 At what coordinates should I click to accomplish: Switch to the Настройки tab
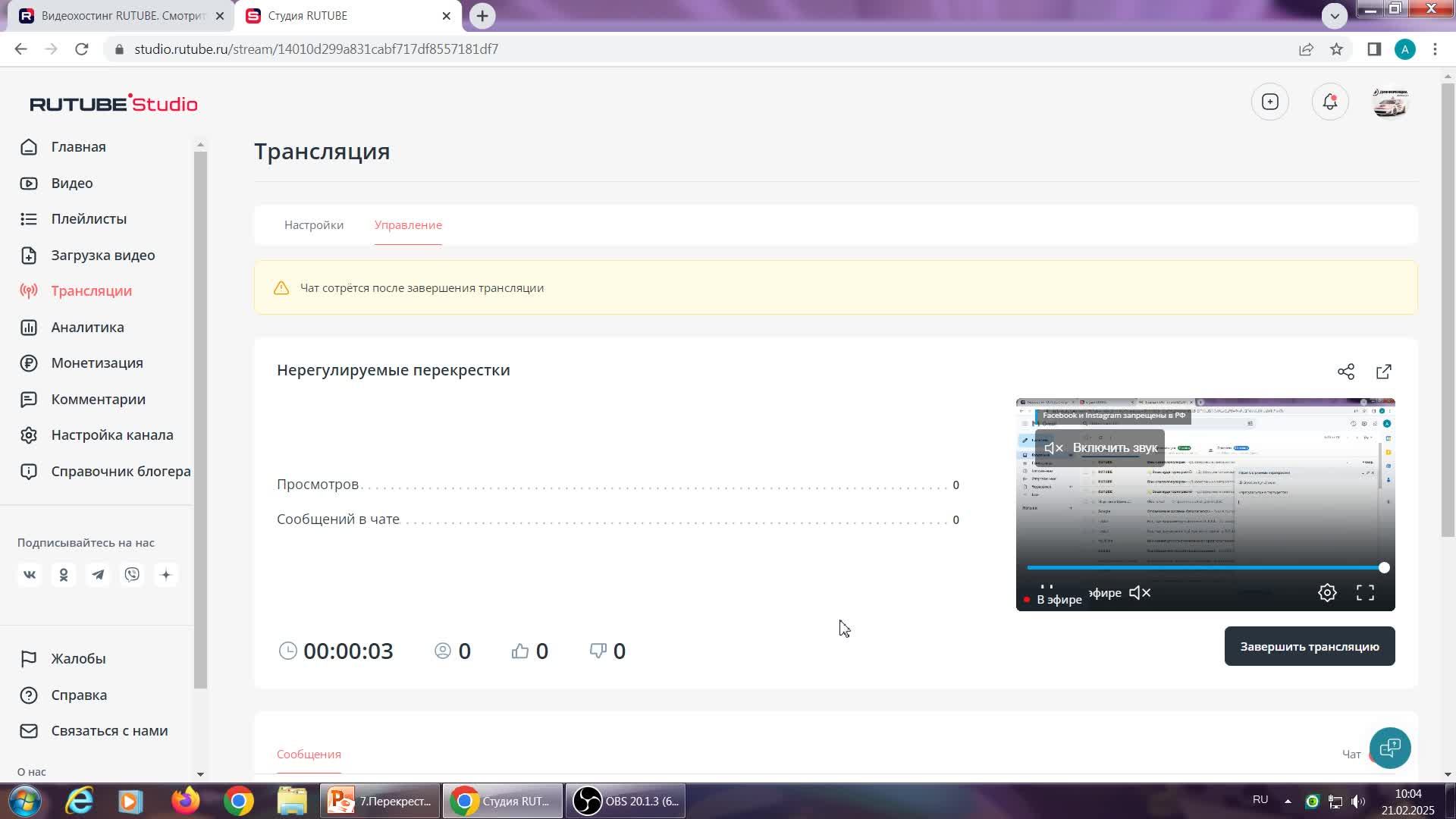(x=313, y=225)
